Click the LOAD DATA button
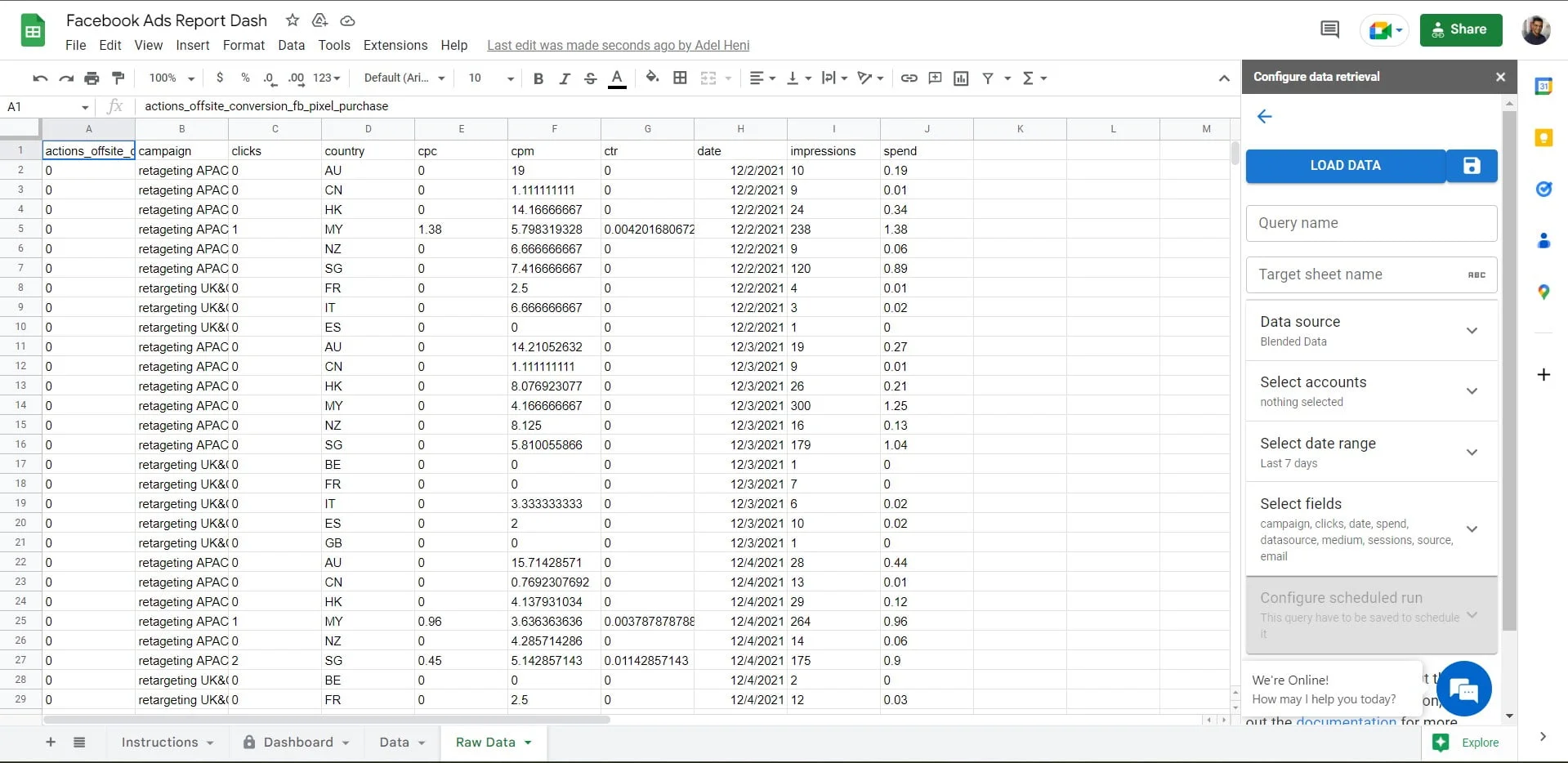The image size is (1568, 763). click(1345, 165)
